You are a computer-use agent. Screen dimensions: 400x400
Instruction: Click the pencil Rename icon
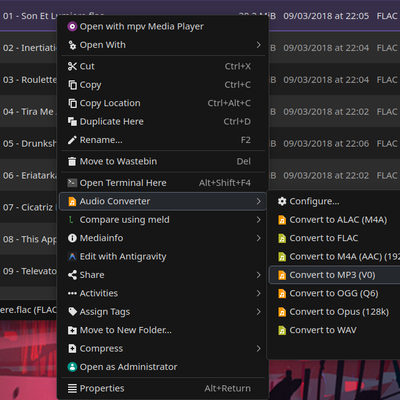pos(72,140)
